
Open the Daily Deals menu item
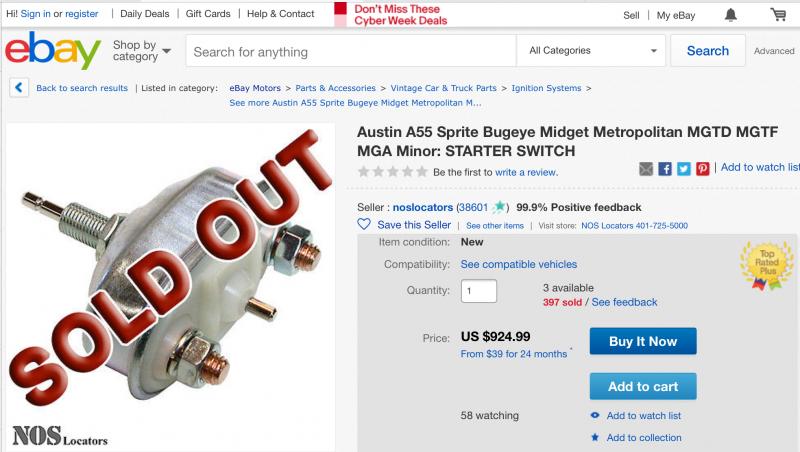144,14
